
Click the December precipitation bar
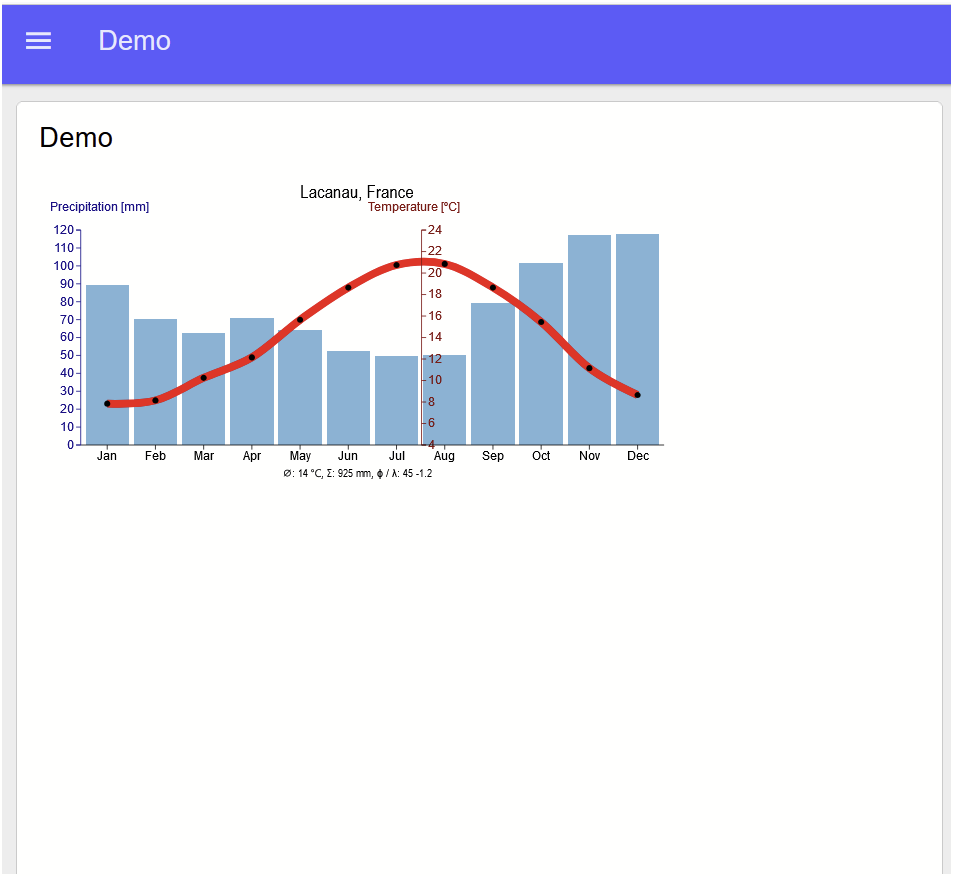coord(638,339)
